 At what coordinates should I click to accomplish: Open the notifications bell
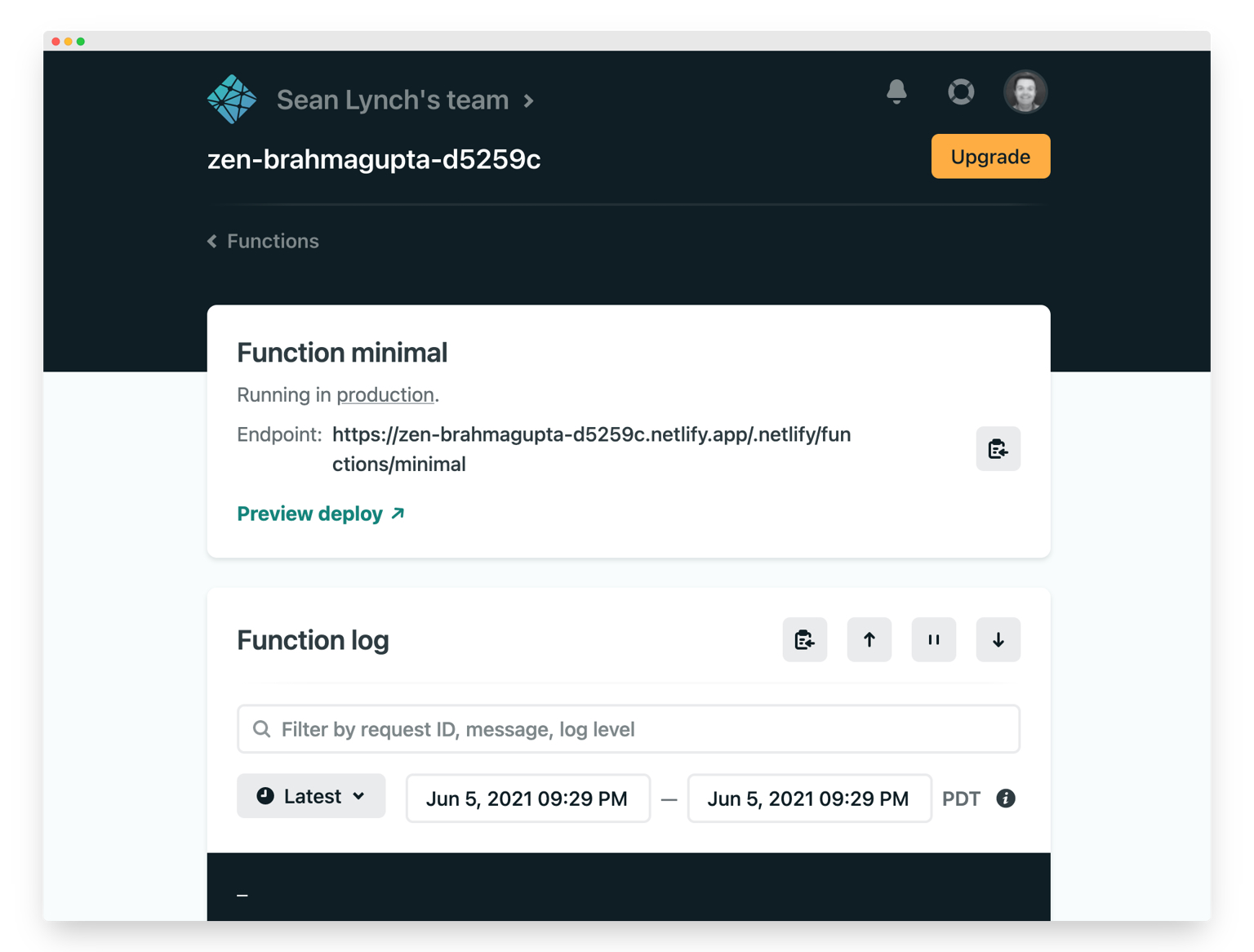click(x=896, y=91)
